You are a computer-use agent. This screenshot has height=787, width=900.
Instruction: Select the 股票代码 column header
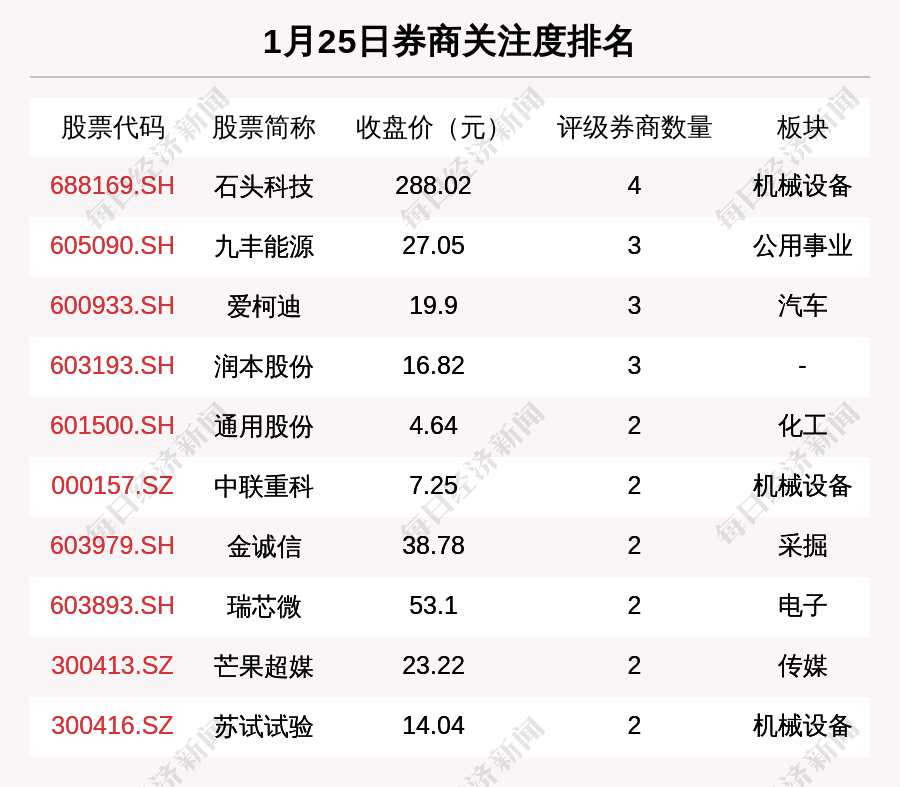coord(112,127)
